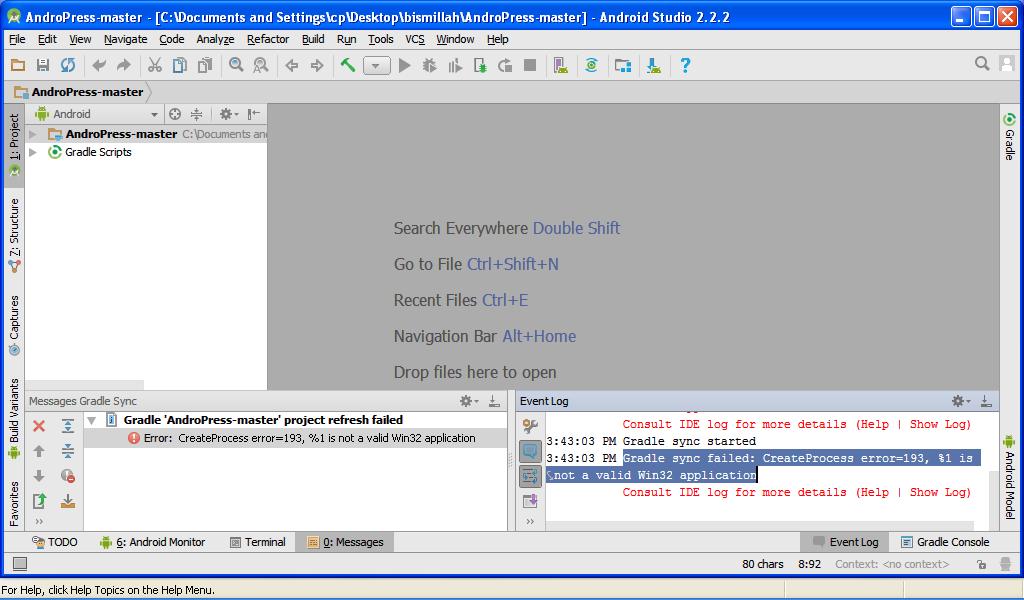Click the navigate Back arrow icon
Viewport: 1024px width, 600px height.
pos(292,65)
